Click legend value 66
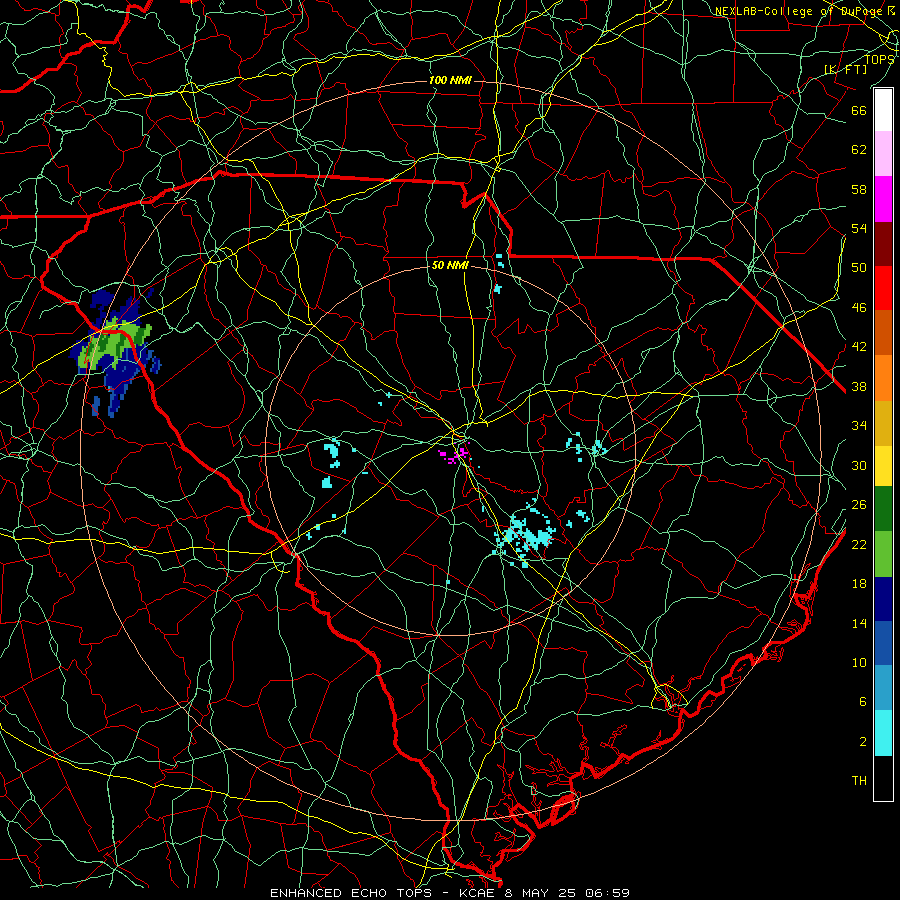This screenshot has height=900, width=900. [859, 110]
